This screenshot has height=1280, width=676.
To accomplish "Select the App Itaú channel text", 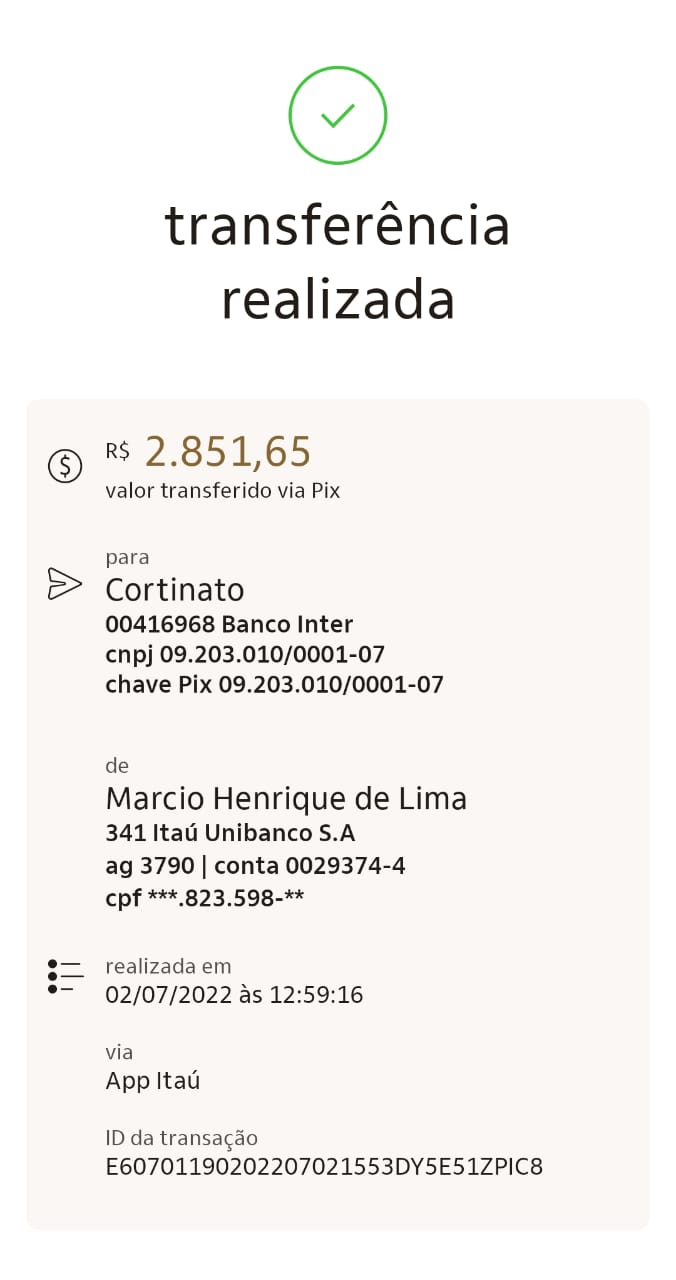I will click(153, 1081).
